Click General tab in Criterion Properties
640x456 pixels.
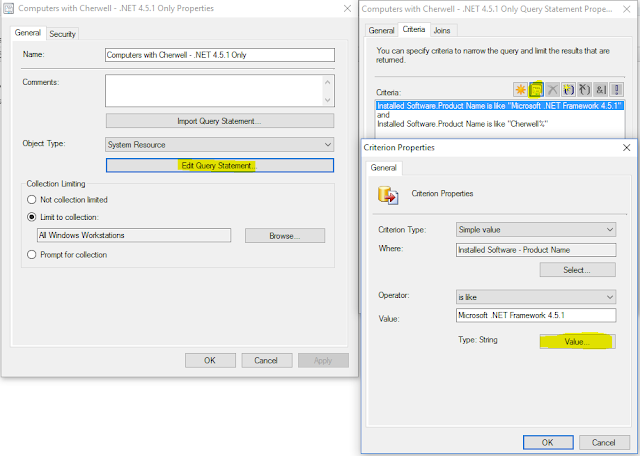(x=384, y=168)
